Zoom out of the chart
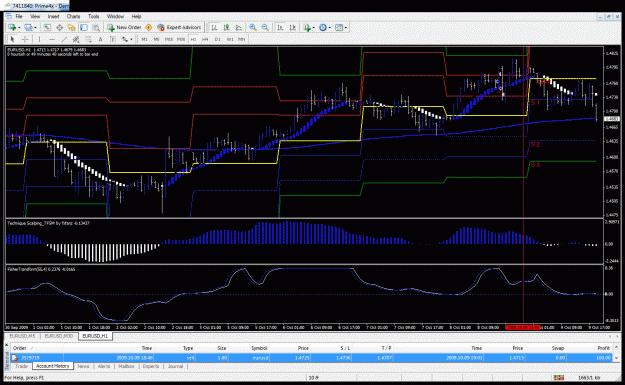The image size is (625, 385). pos(265,28)
